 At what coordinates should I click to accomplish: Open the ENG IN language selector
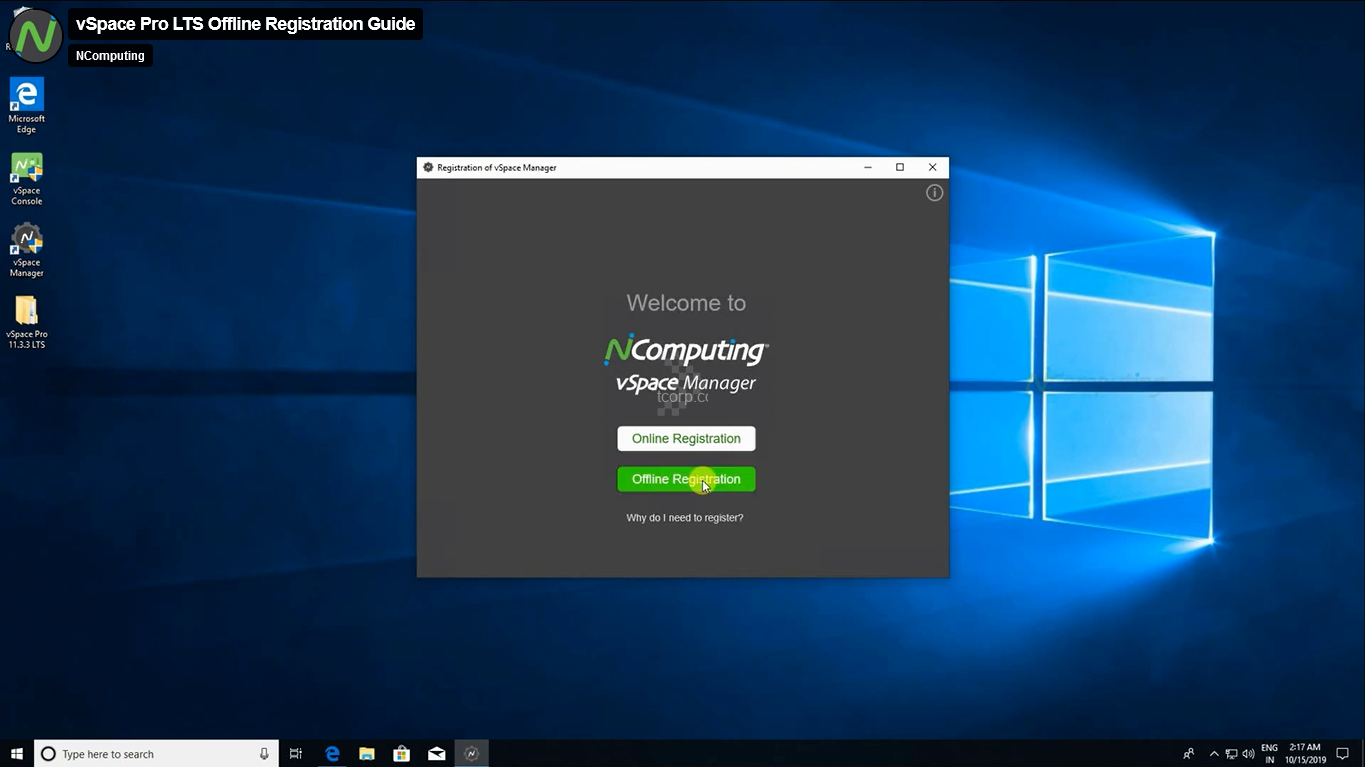point(1269,754)
